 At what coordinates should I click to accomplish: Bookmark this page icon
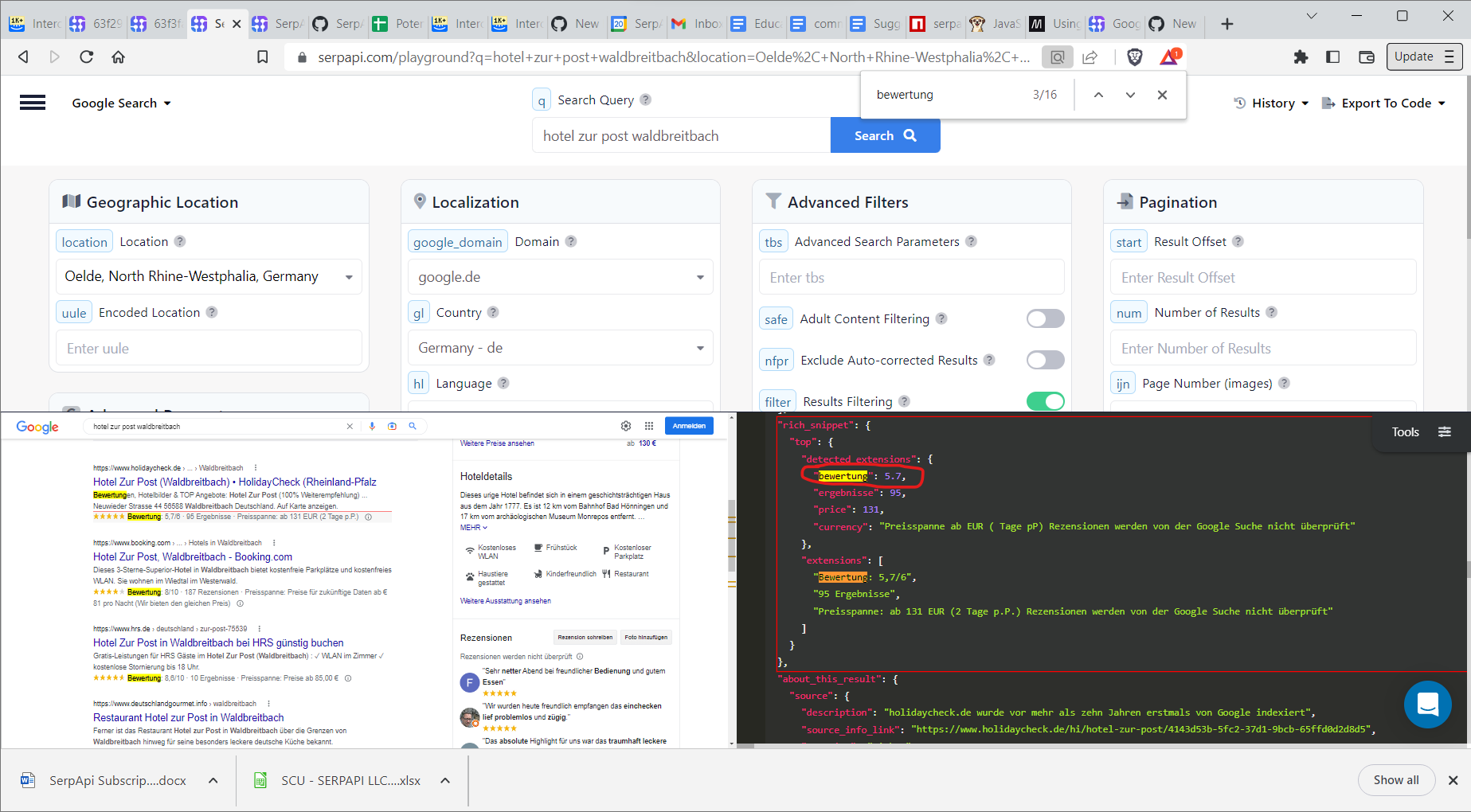(x=262, y=57)
